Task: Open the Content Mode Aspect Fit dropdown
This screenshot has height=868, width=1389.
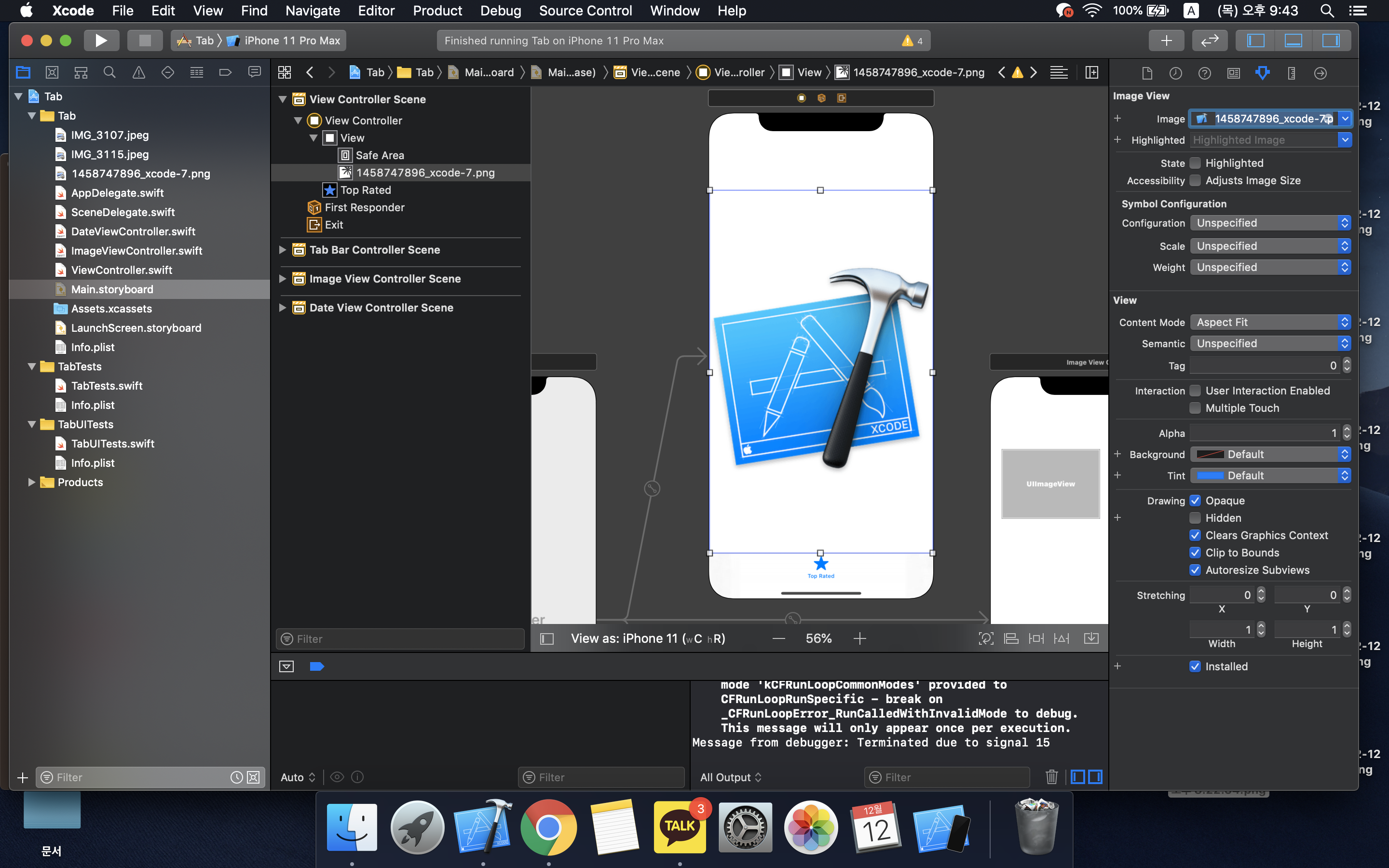Action: [1269, 322]
